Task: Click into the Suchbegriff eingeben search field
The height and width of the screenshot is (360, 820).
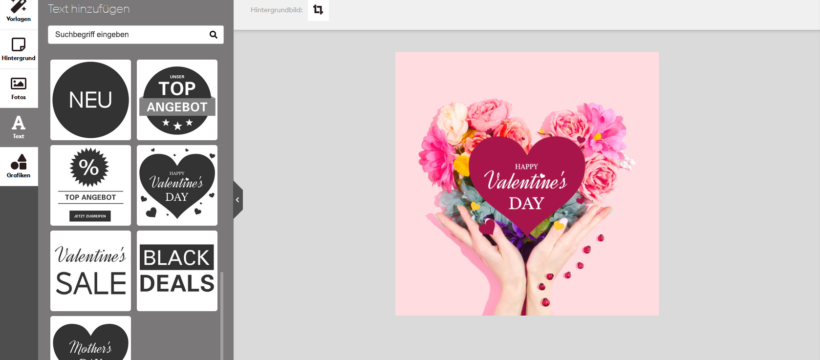Action: tap(136, 35)
